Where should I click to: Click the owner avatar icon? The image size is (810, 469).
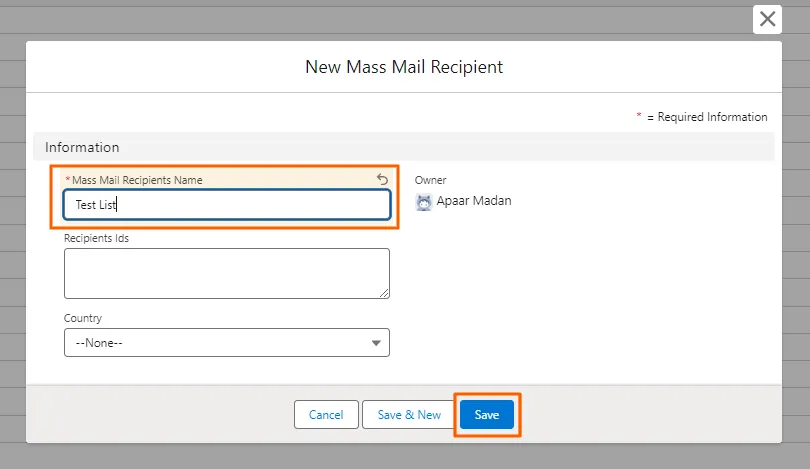pyautogui.click(x=424, y=201)
